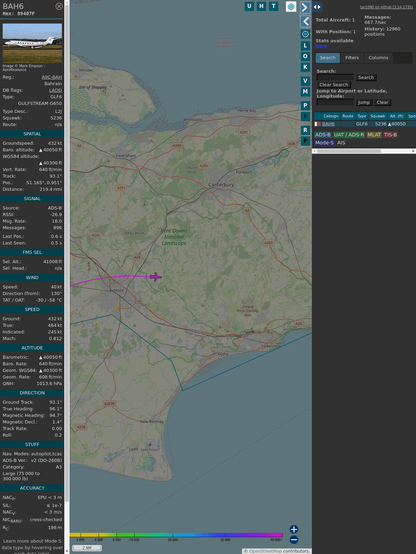416x554 pixels.
Task: Click the DIRECTION section header
Action: coord(32,393)
